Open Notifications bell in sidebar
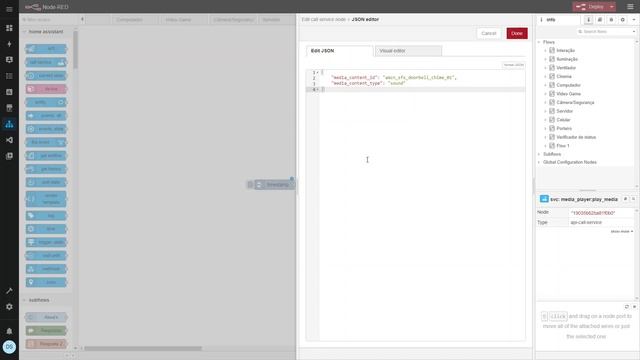Image resolution: width=640 pixels, height=360 pixels. tap(9, 331)
